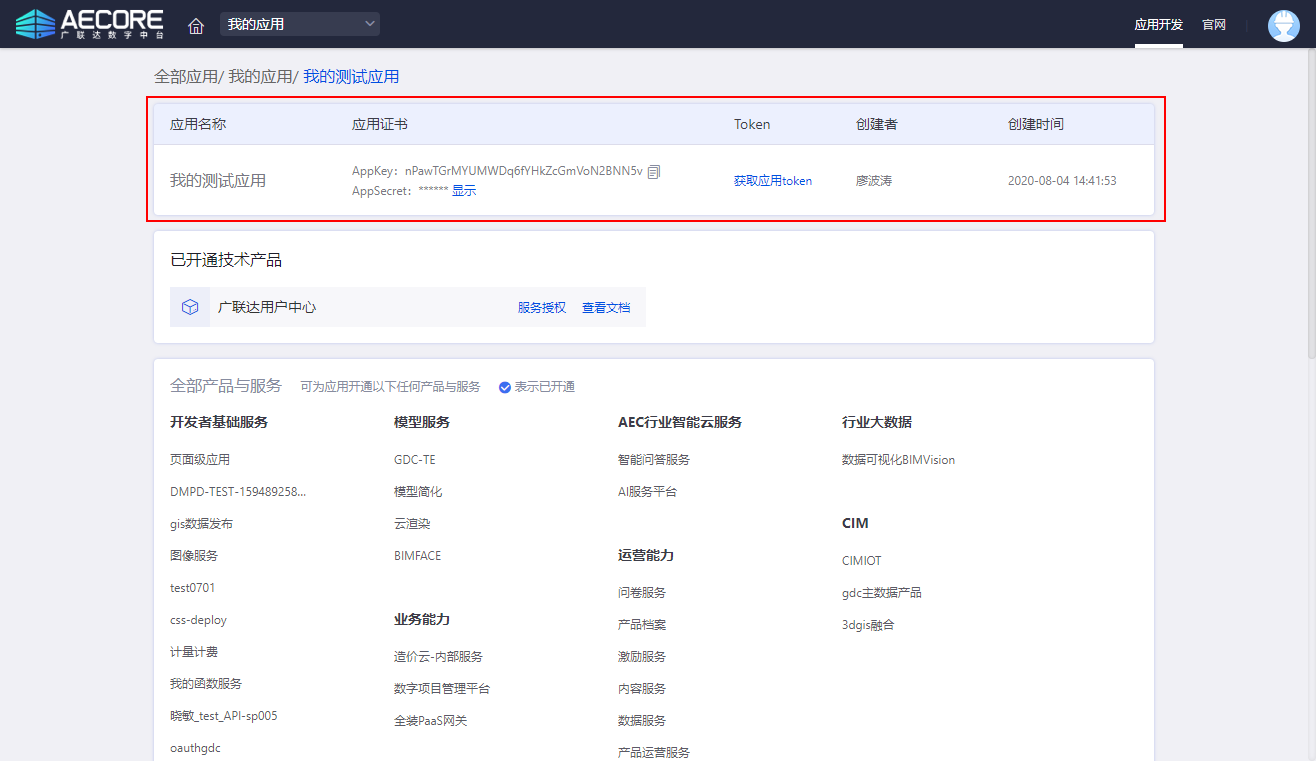Show the hidden AppSecret value
Screen dimensions: 1316x761
(464, 191)
